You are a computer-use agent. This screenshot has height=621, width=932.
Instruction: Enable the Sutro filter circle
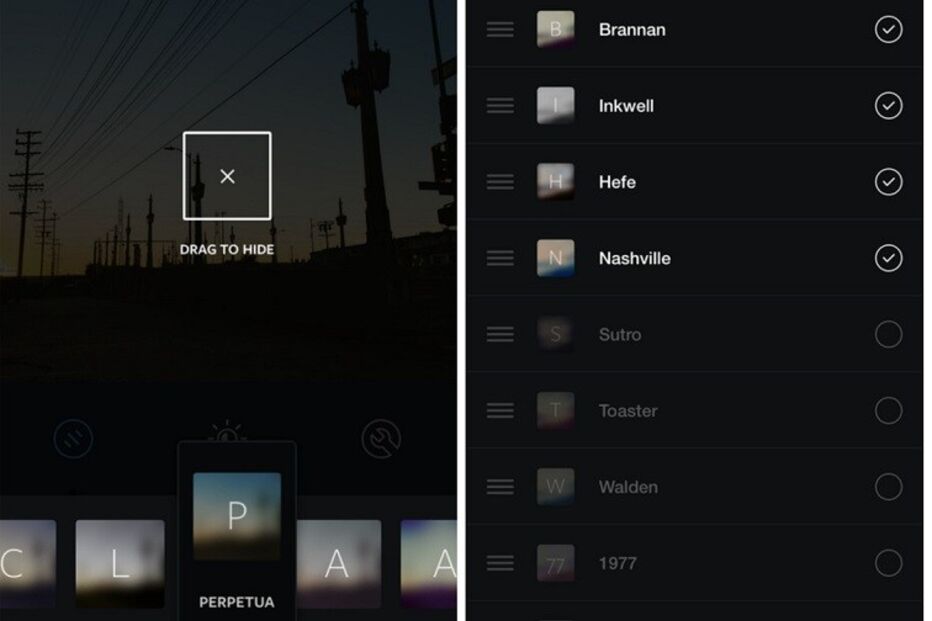(889, 334)
